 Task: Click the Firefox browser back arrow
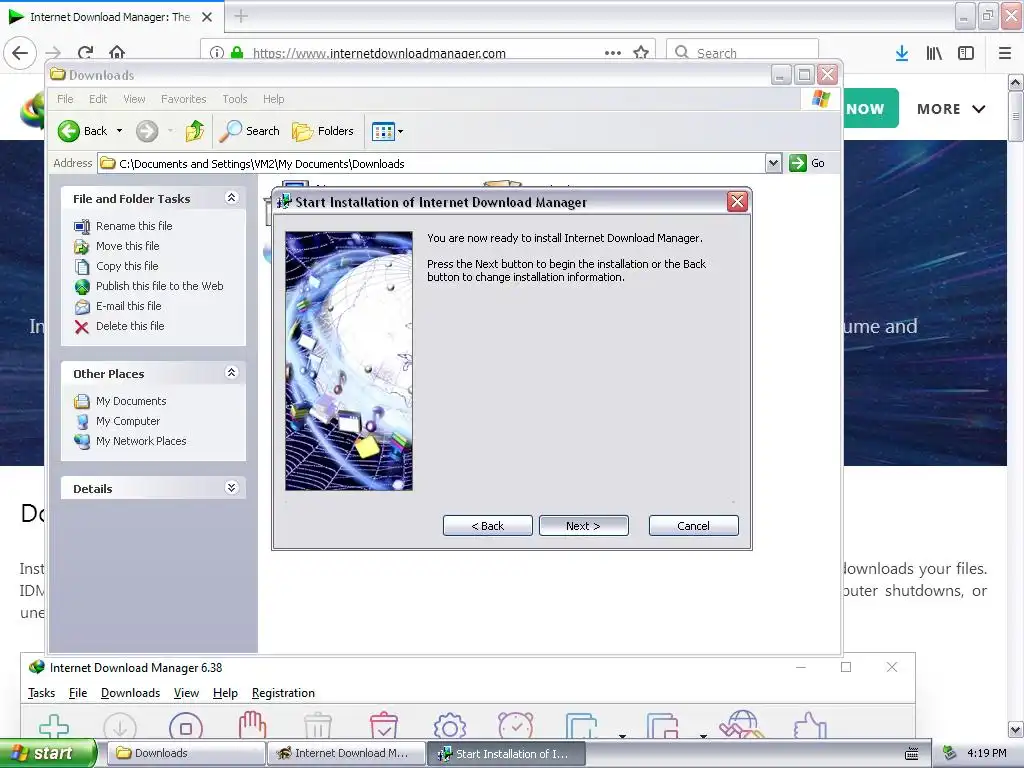tap(20, 53)
